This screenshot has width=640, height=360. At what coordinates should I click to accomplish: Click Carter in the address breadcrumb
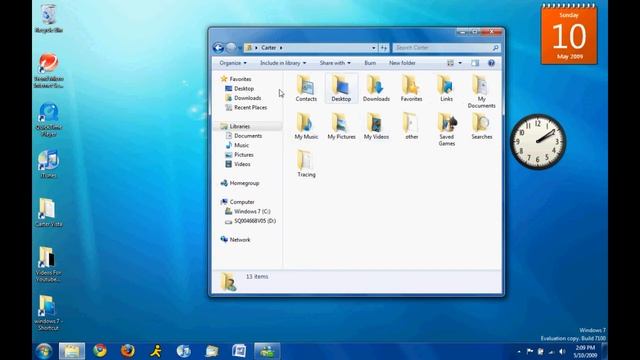[268, 48]
